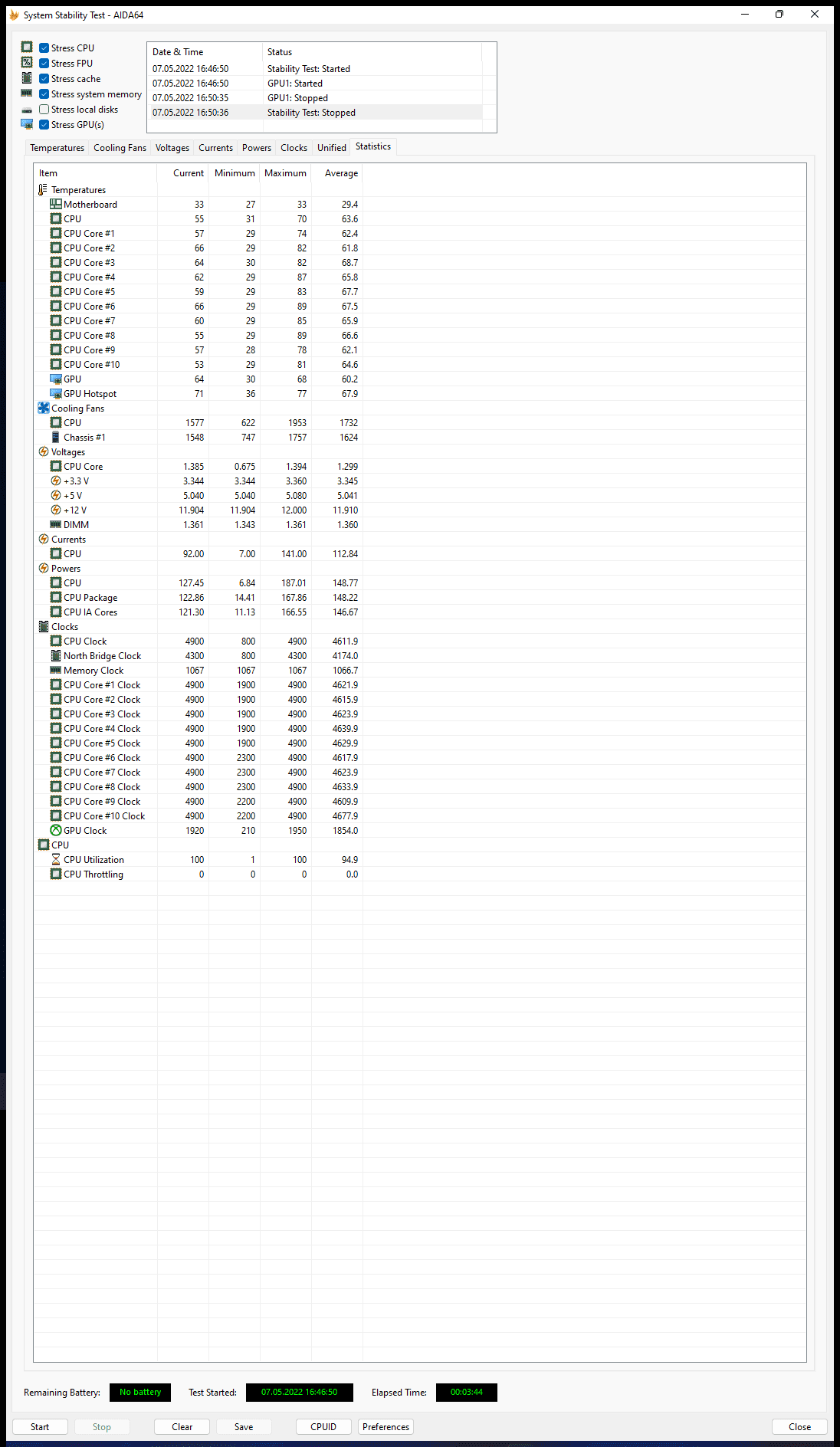This screenshot has height=1447, width=840.
Task: Click the No battery indicator
Action: (x=140, y=1392)
